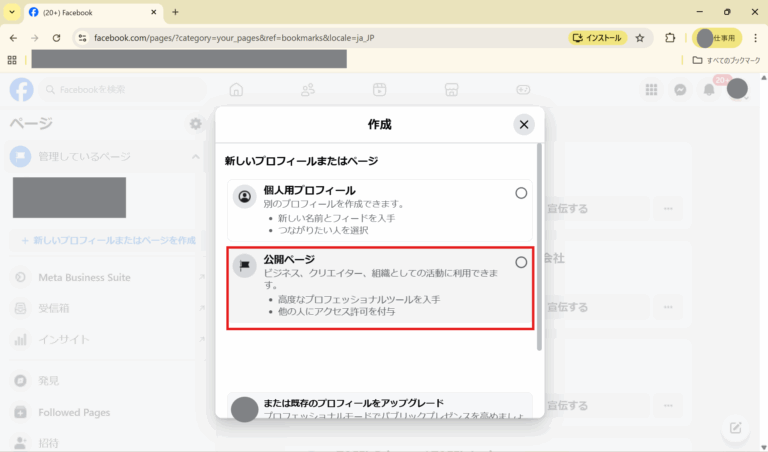Click the Followed Pages icon

pos(20,412)
